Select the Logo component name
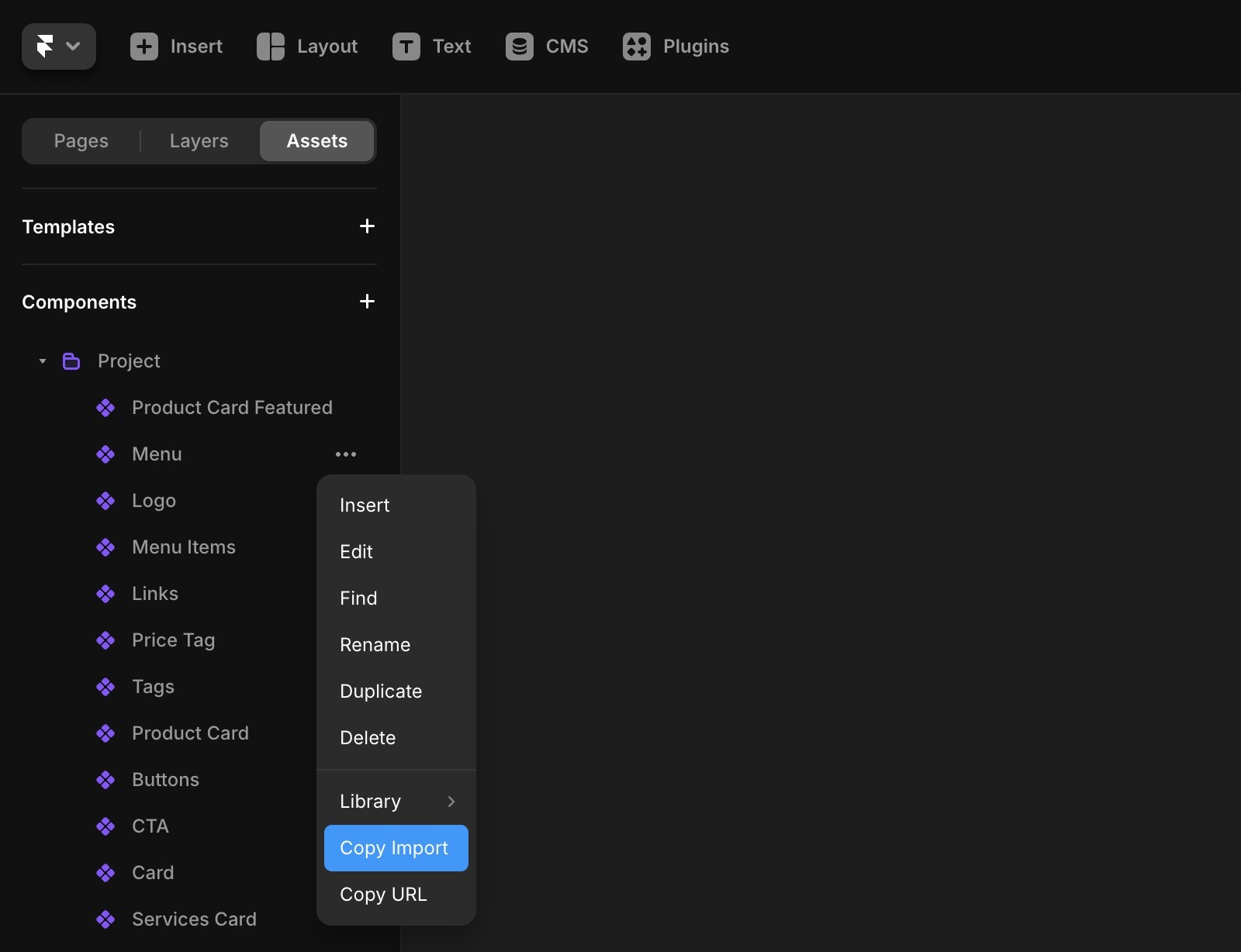1241x952 pixels. [x=154, y=501]
